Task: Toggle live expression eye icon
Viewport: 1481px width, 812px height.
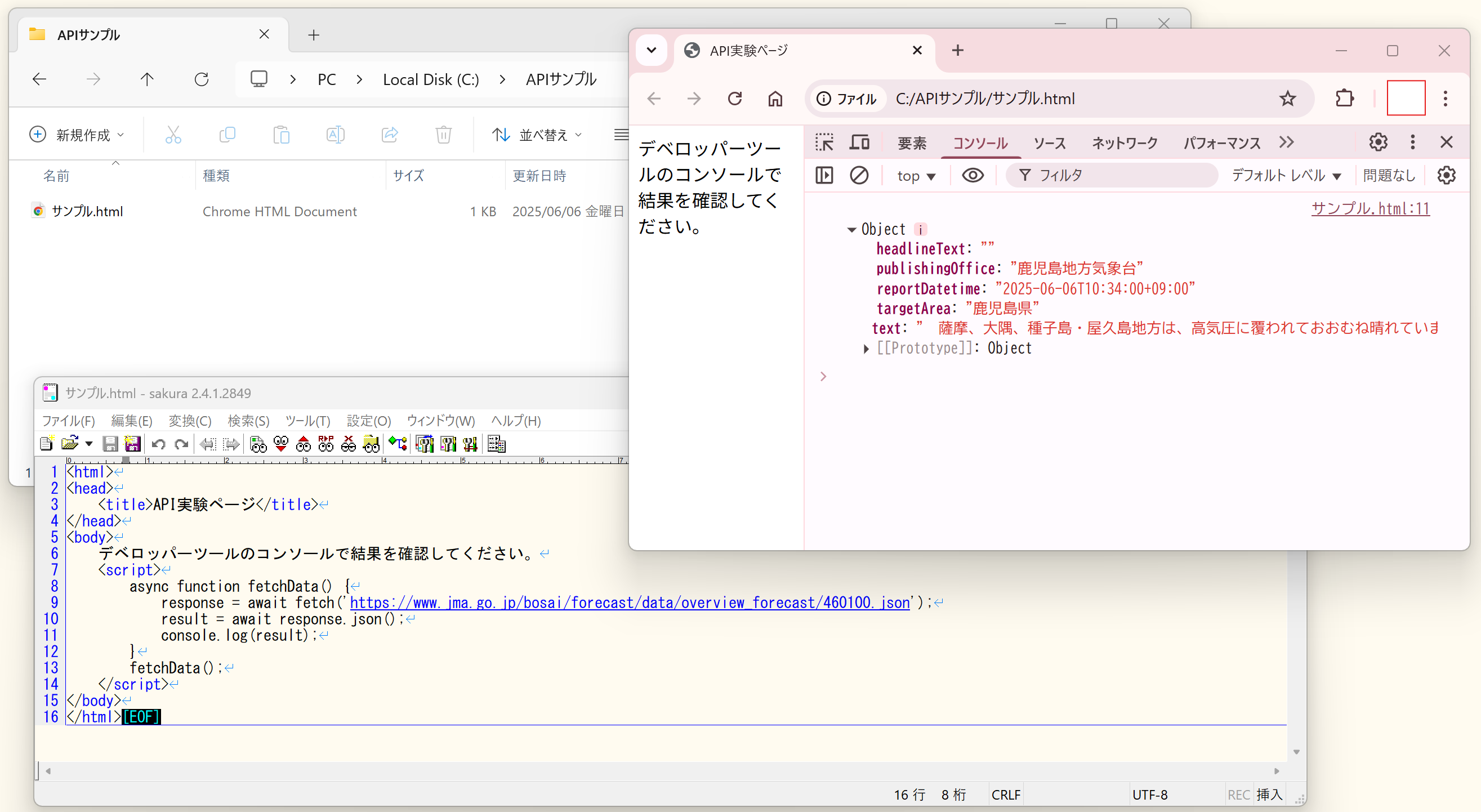Action: 972,175
